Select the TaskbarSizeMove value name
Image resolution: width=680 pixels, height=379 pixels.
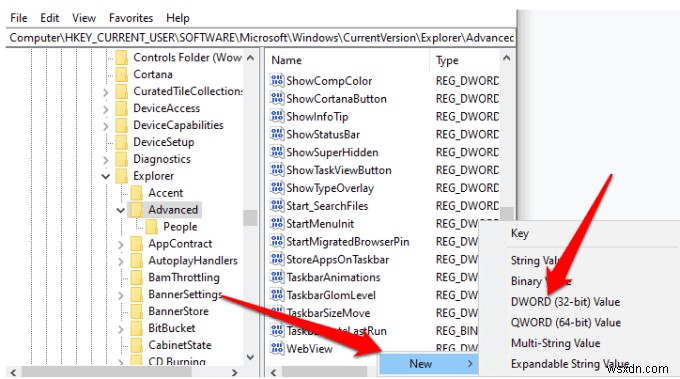click(x=328, y=313)
